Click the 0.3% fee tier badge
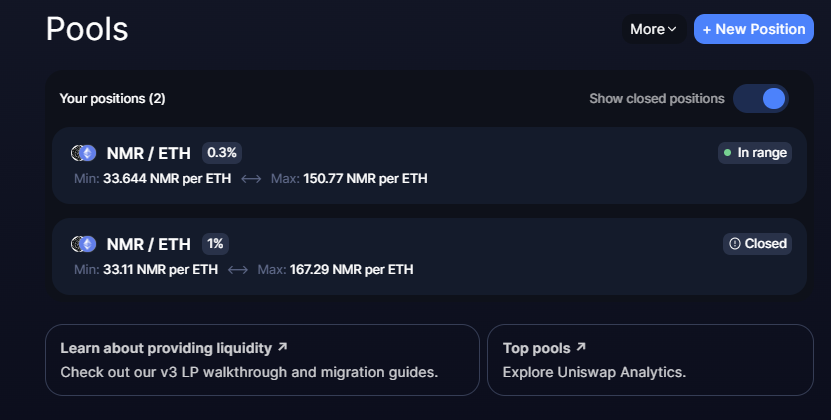The height and width of the screenshot is (420, 831). (x=222, y=153)
